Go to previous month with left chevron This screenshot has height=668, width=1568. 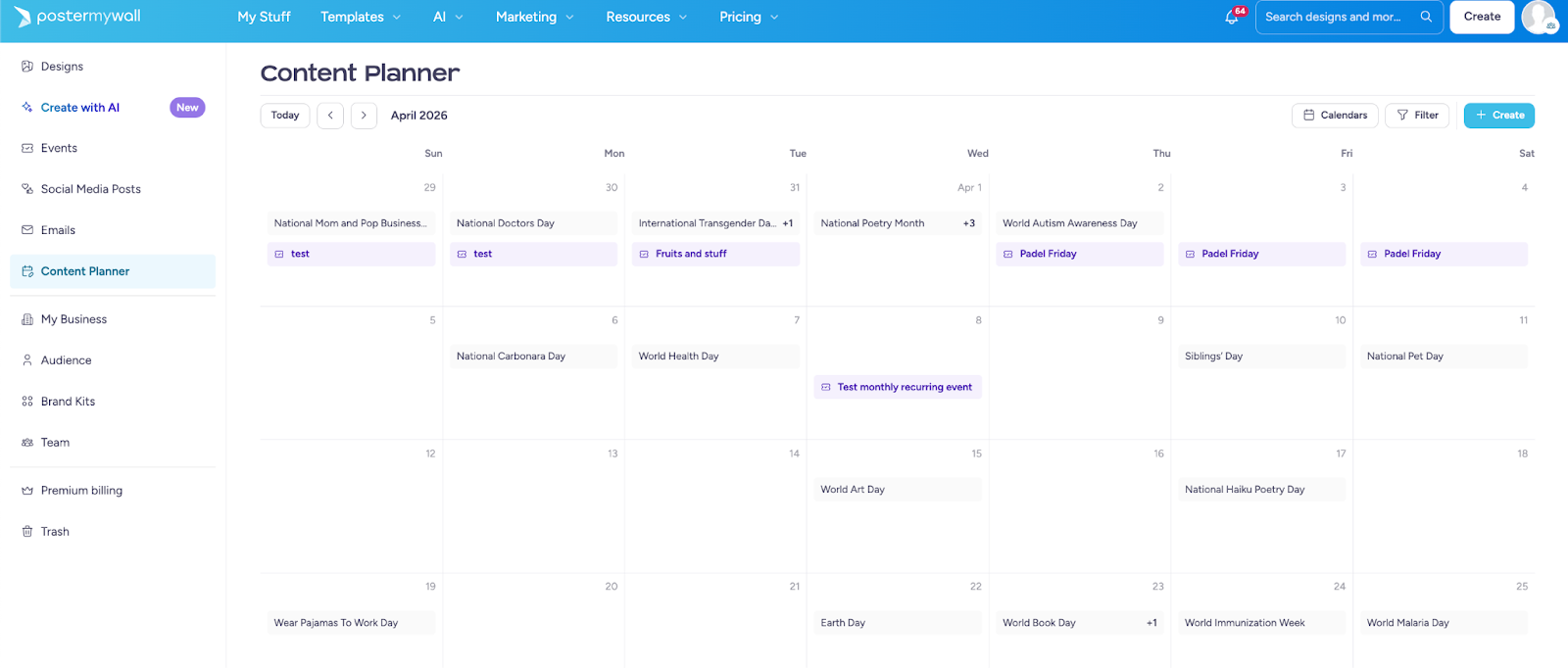point(330,116)
